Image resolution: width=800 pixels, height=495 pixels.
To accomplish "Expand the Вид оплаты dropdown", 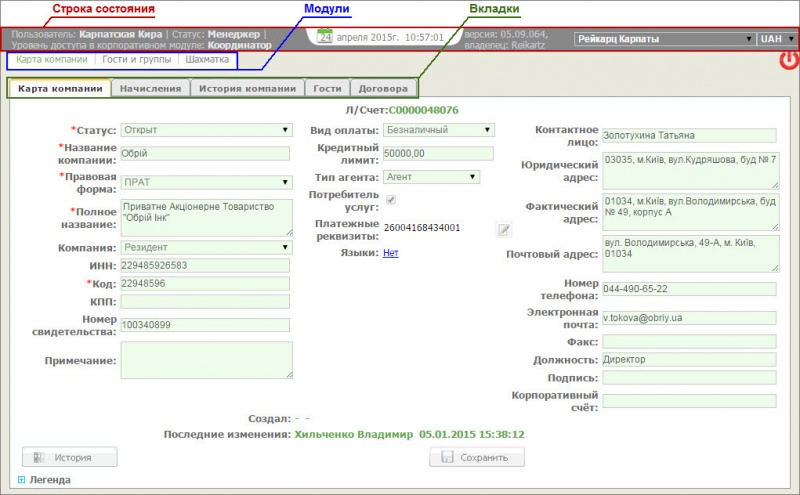I will [438, 130].
